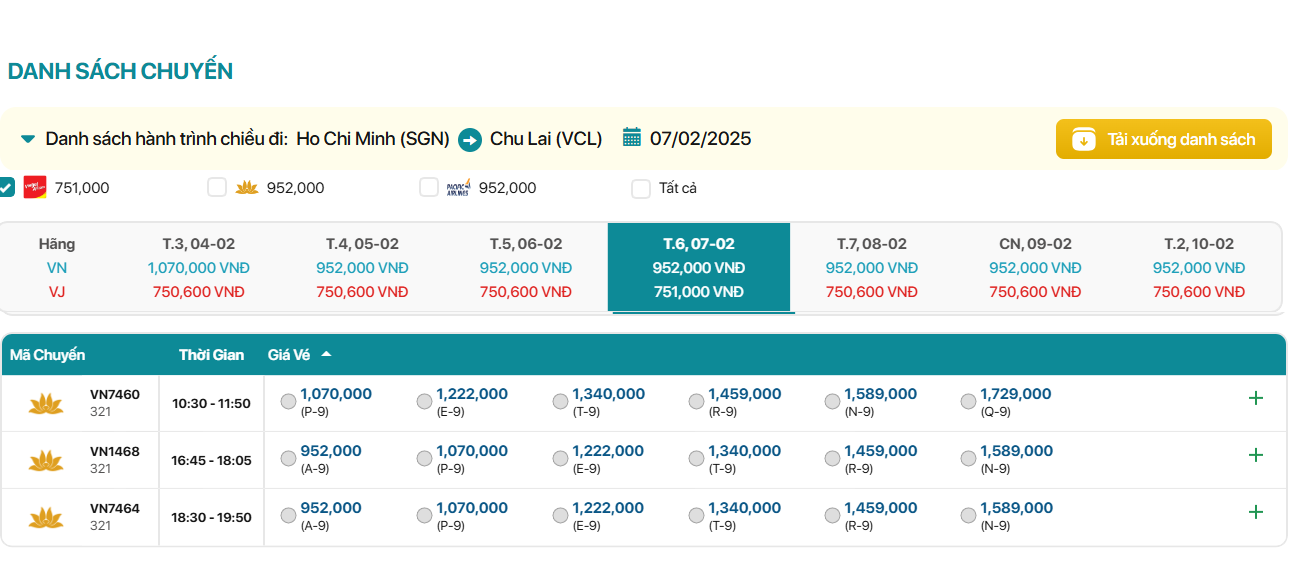The image size is (1315, 582).
Task: Click the arrow icon between SGN and VCL
Action: pos(470,140)
